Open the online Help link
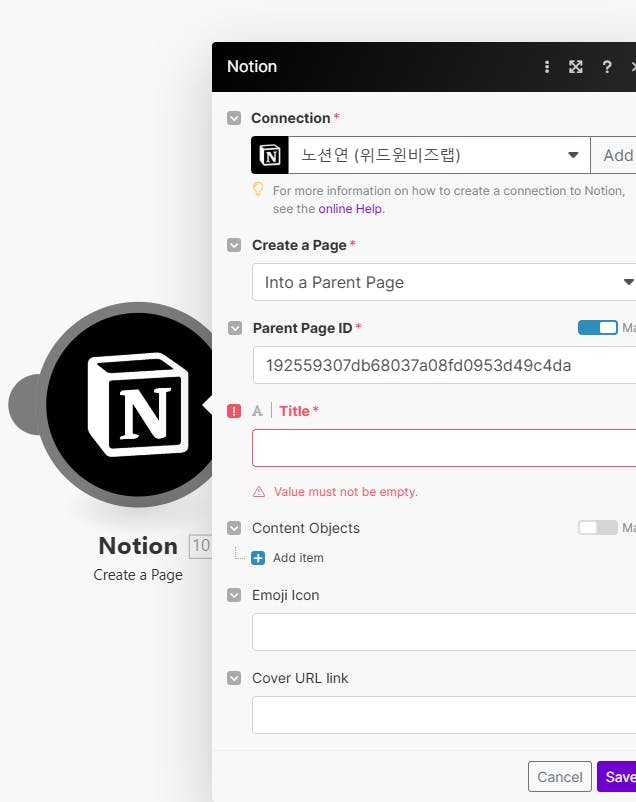This screenshot has width=636, height=802. (350, 209)
